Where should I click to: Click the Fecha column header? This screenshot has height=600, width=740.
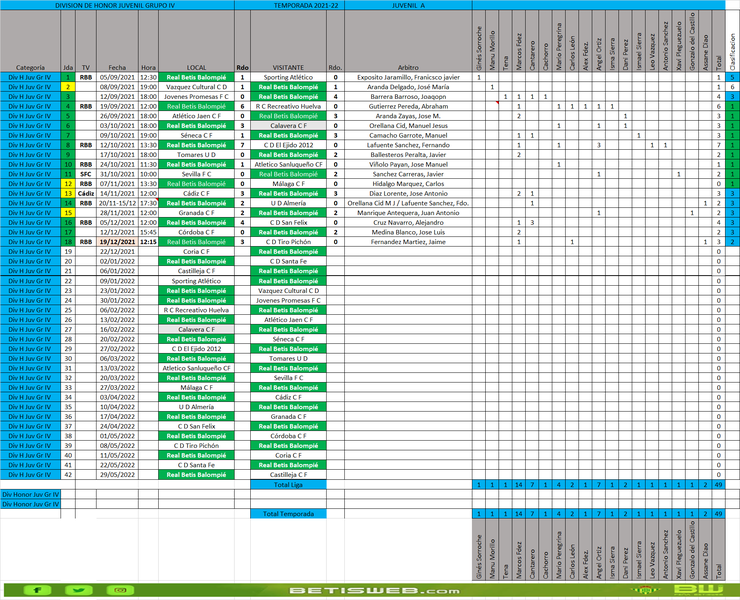[117, 68]
